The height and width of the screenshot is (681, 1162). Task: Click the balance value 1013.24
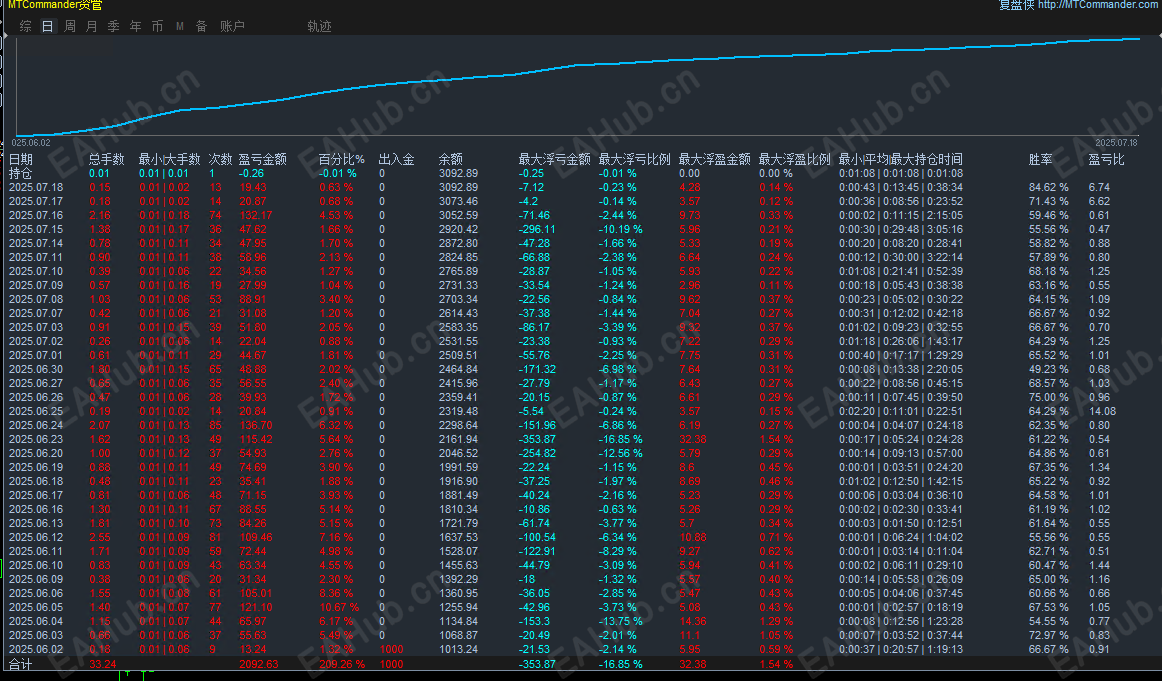(458, 649)
